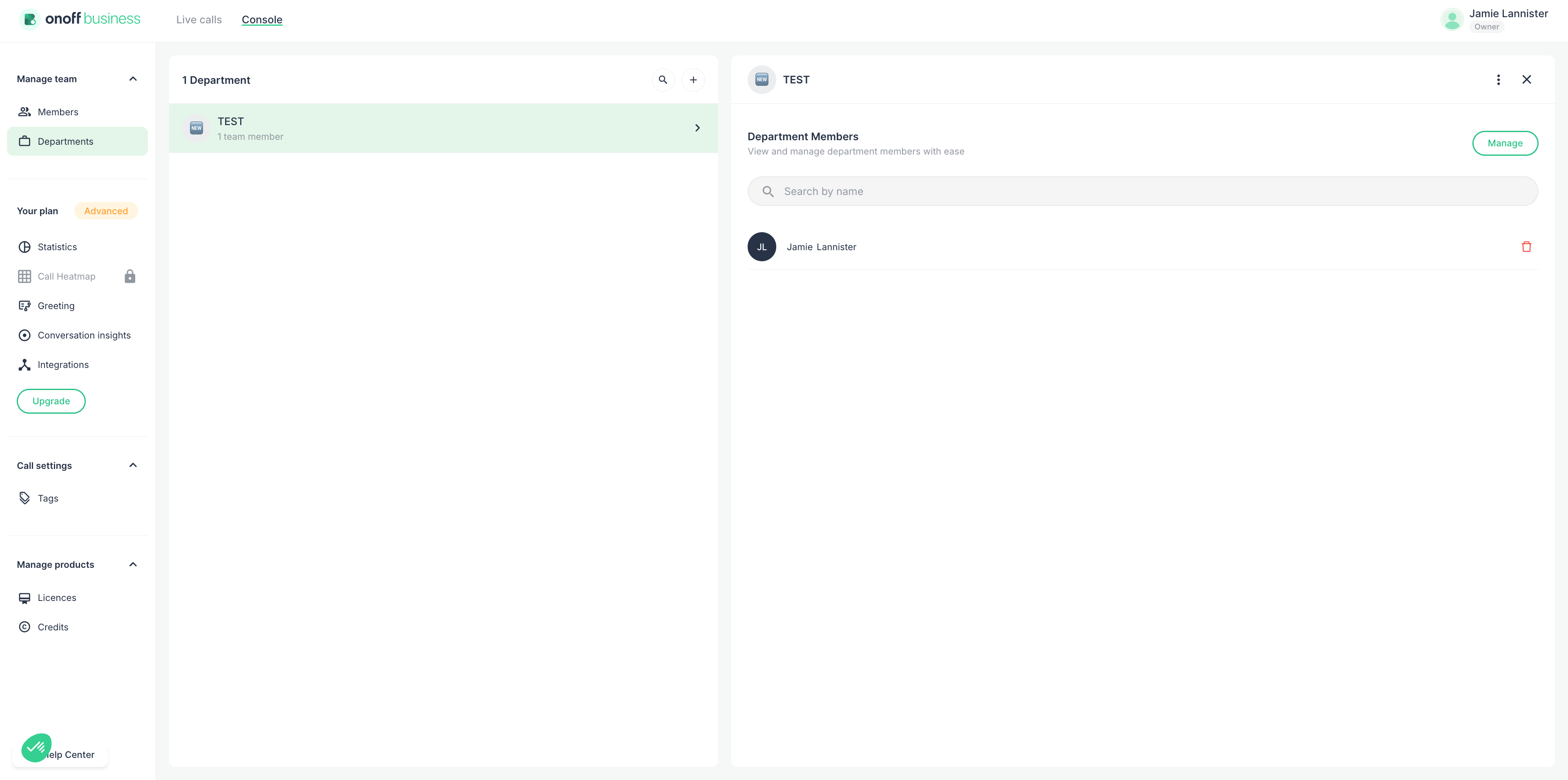This screenshot has height=780, width=1568.
Task: Close the TEST department panel
Action: pos(1527,80)
